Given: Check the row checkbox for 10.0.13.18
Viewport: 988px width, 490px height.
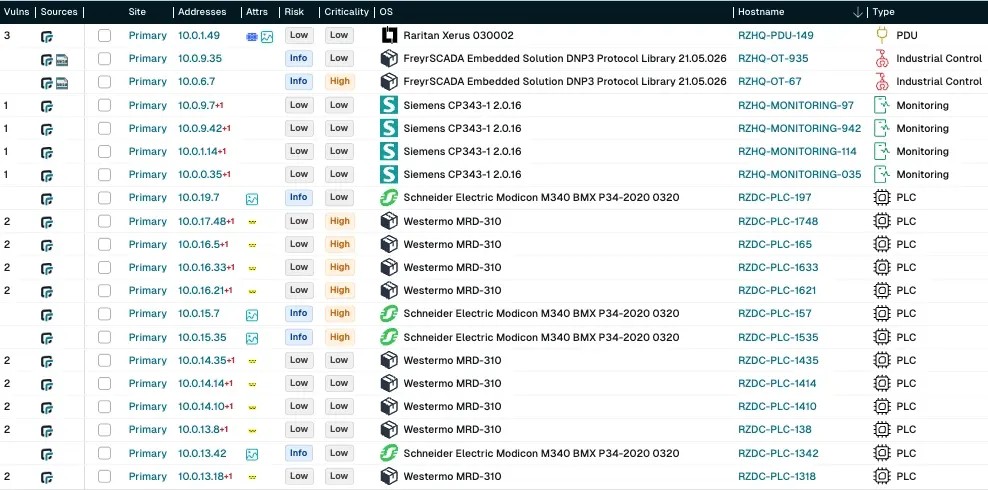Looking at the screenshot, I should 105,477.
